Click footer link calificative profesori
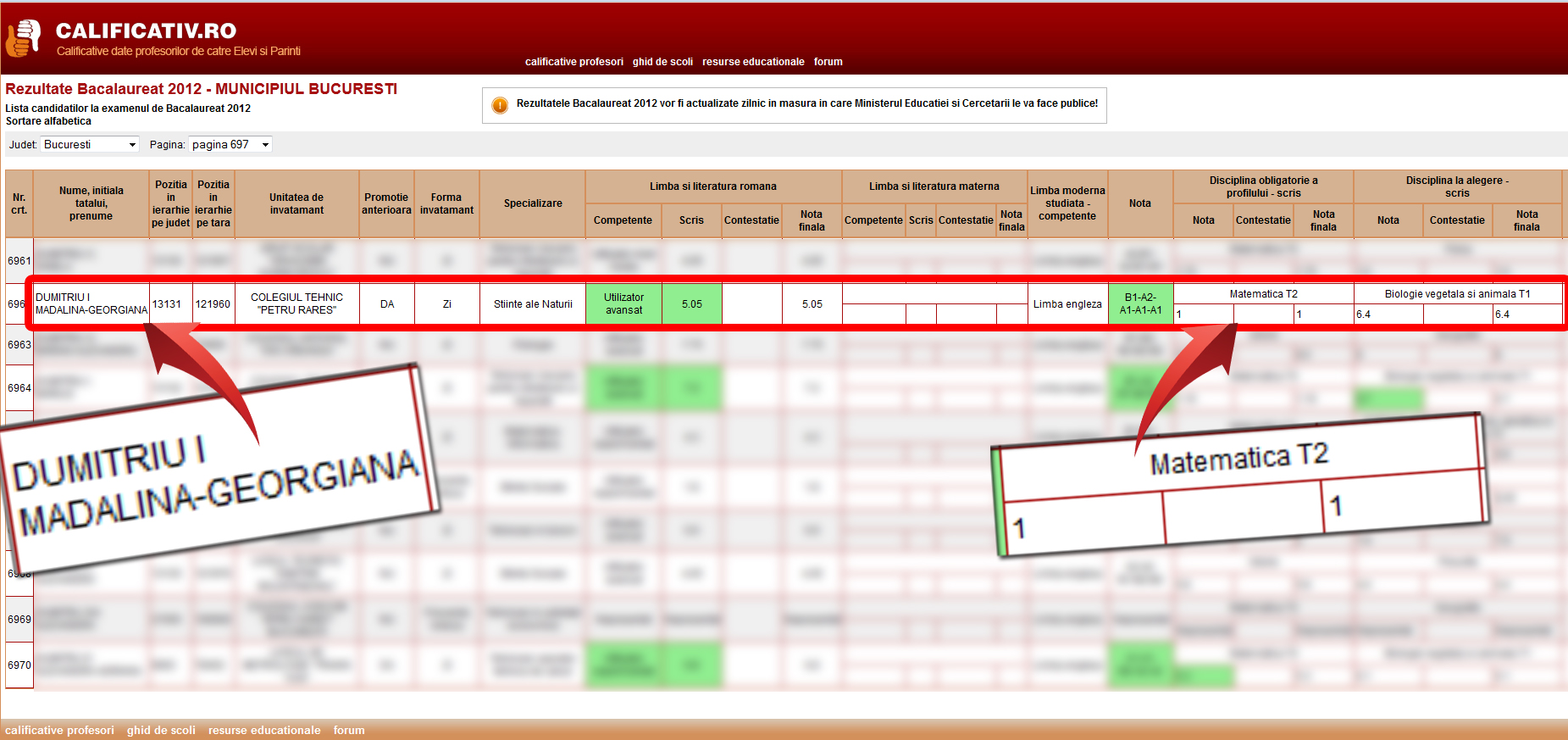 [59, 730]
